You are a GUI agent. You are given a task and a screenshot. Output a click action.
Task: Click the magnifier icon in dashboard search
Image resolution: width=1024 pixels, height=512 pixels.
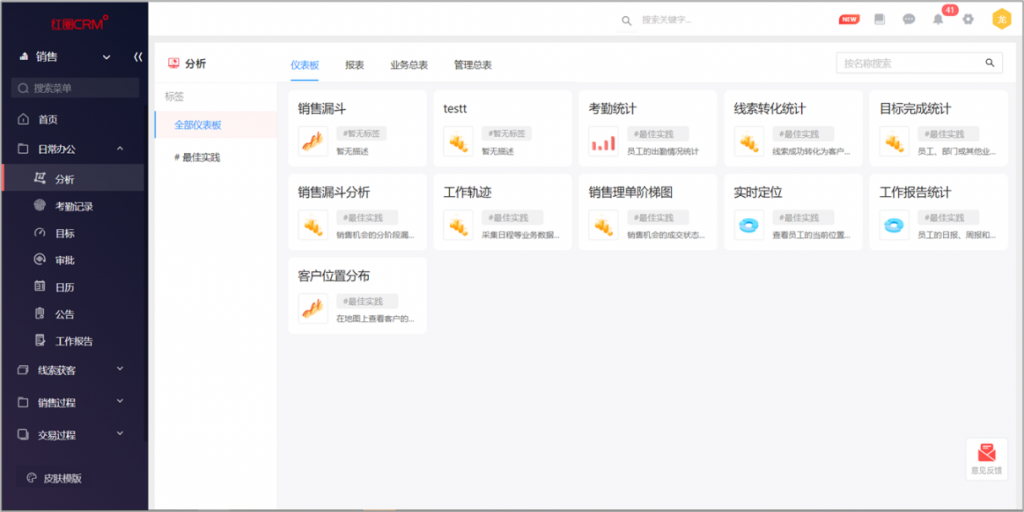[990, 63]
